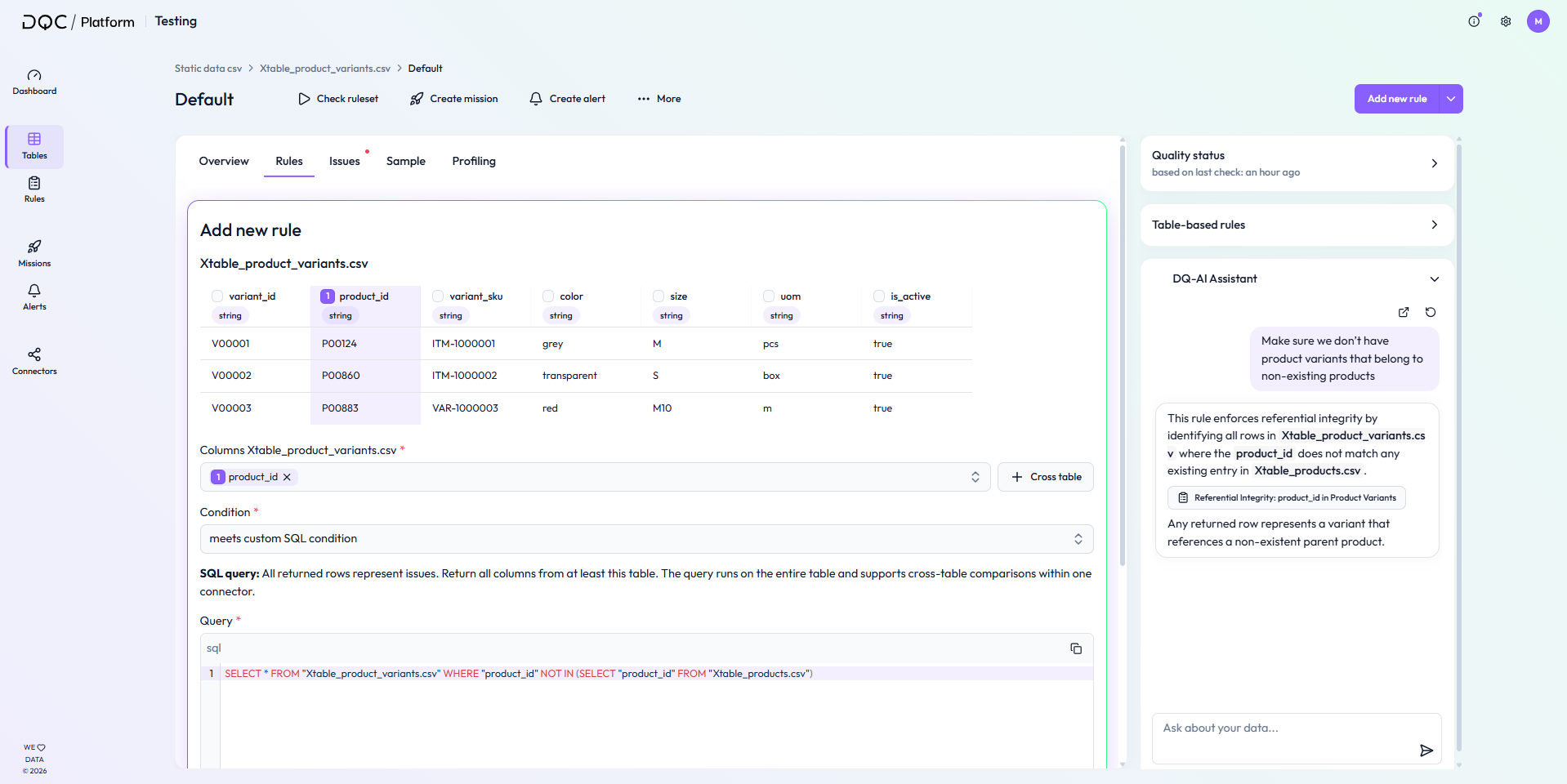Screen dimensions: 1567x784
Task: Open the settings gear icon
Action: point(1506,21)
